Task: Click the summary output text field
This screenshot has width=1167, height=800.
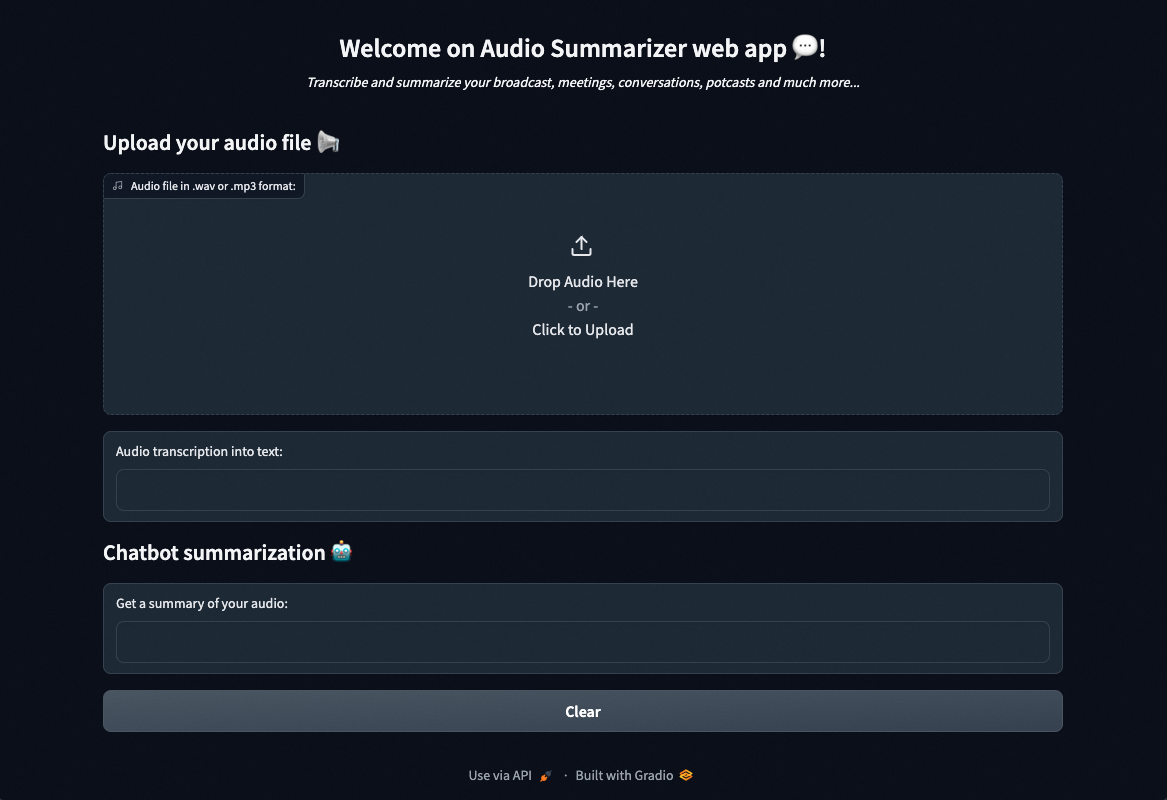Action: point(582,642)
